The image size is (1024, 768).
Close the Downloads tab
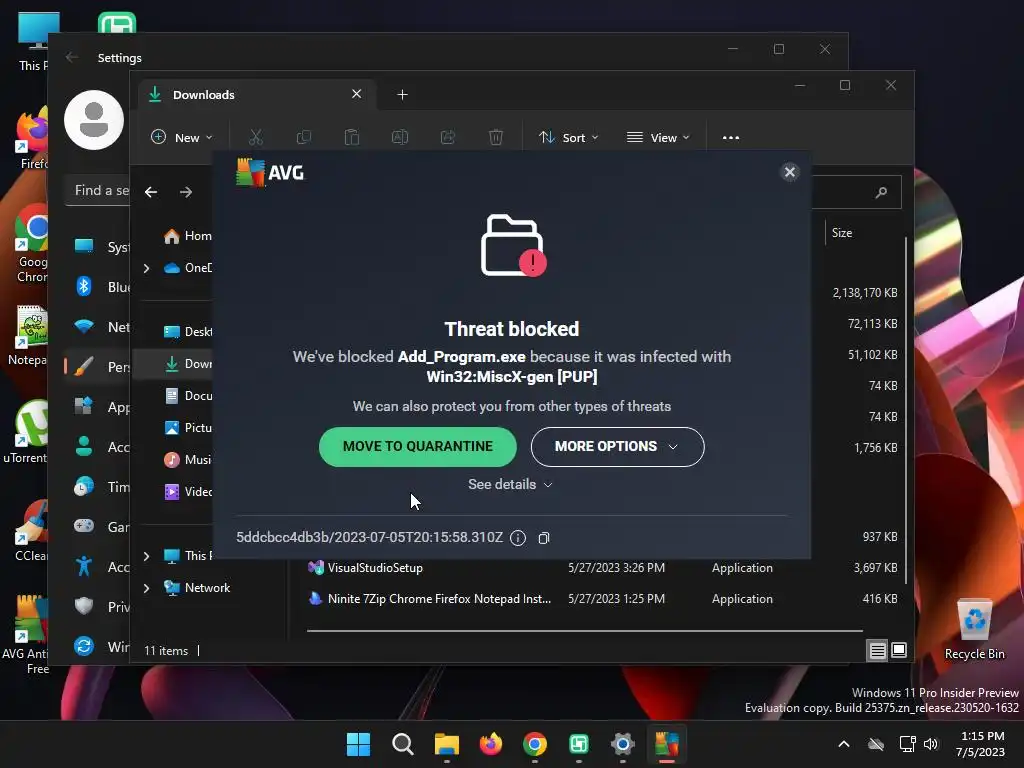coord(357,94)
